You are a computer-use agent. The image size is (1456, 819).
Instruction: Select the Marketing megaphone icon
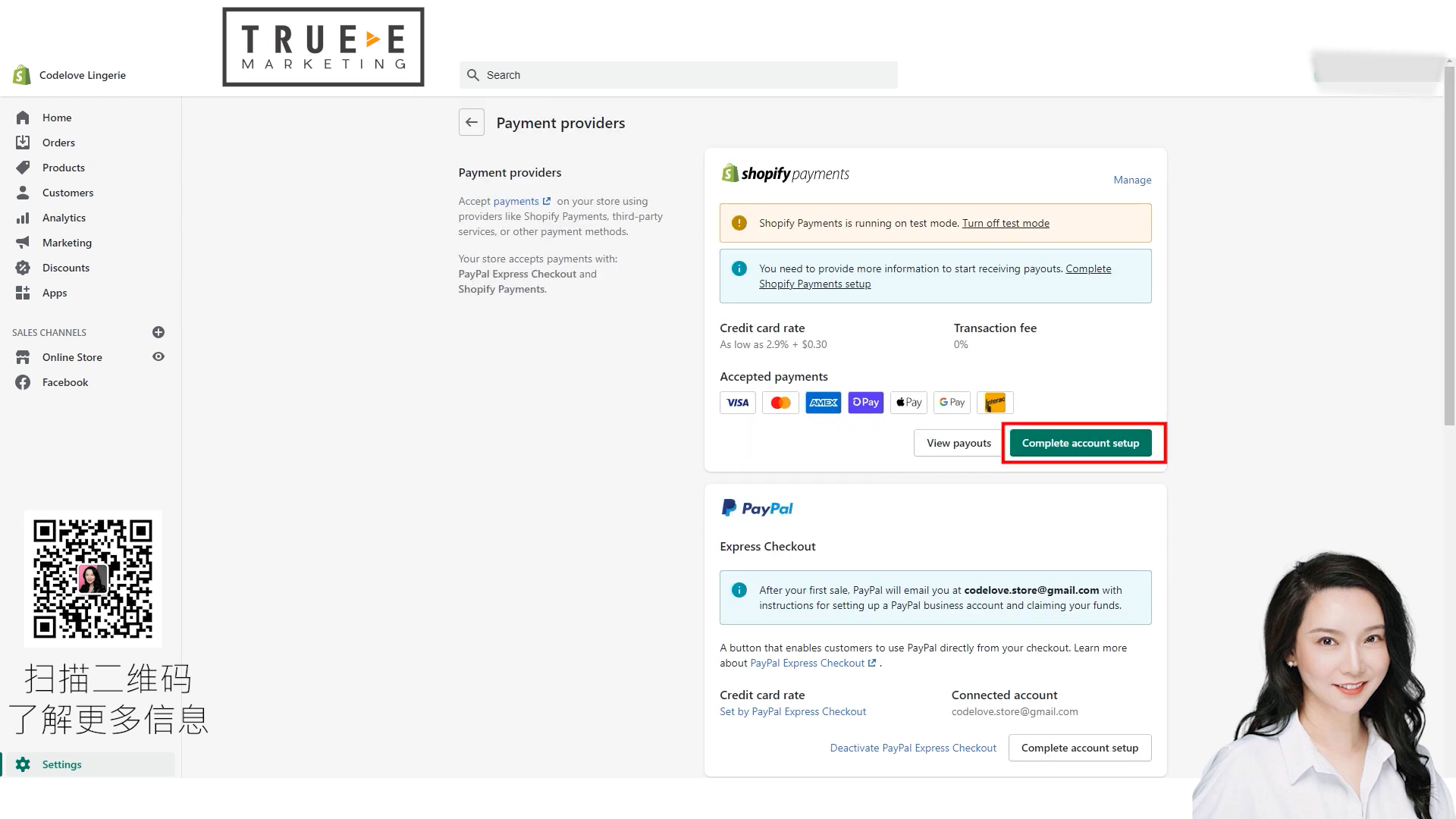click(24, 243)
